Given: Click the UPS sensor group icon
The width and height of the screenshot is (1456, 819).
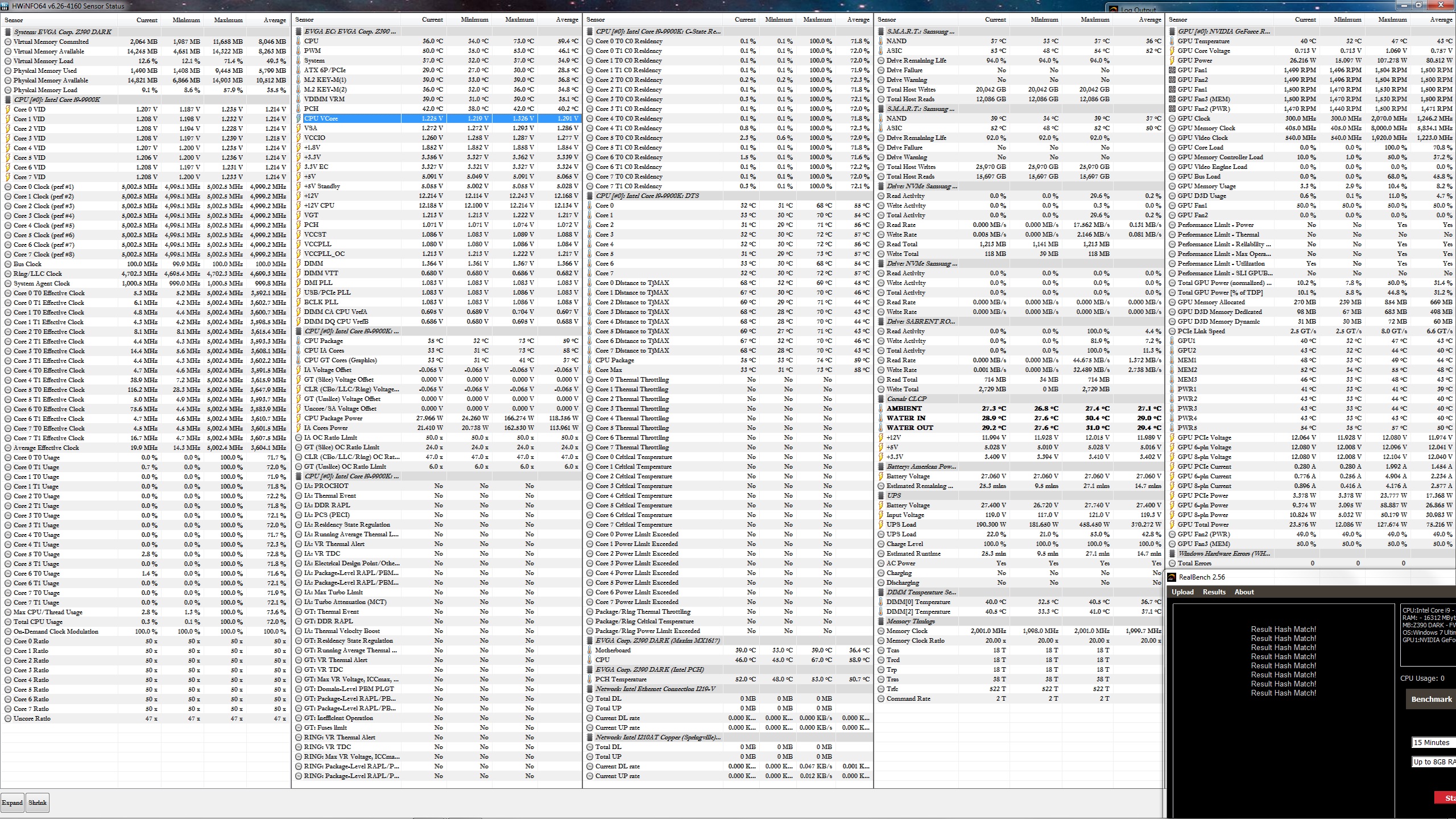Looking at the screenshot, I should pos(881,495).
